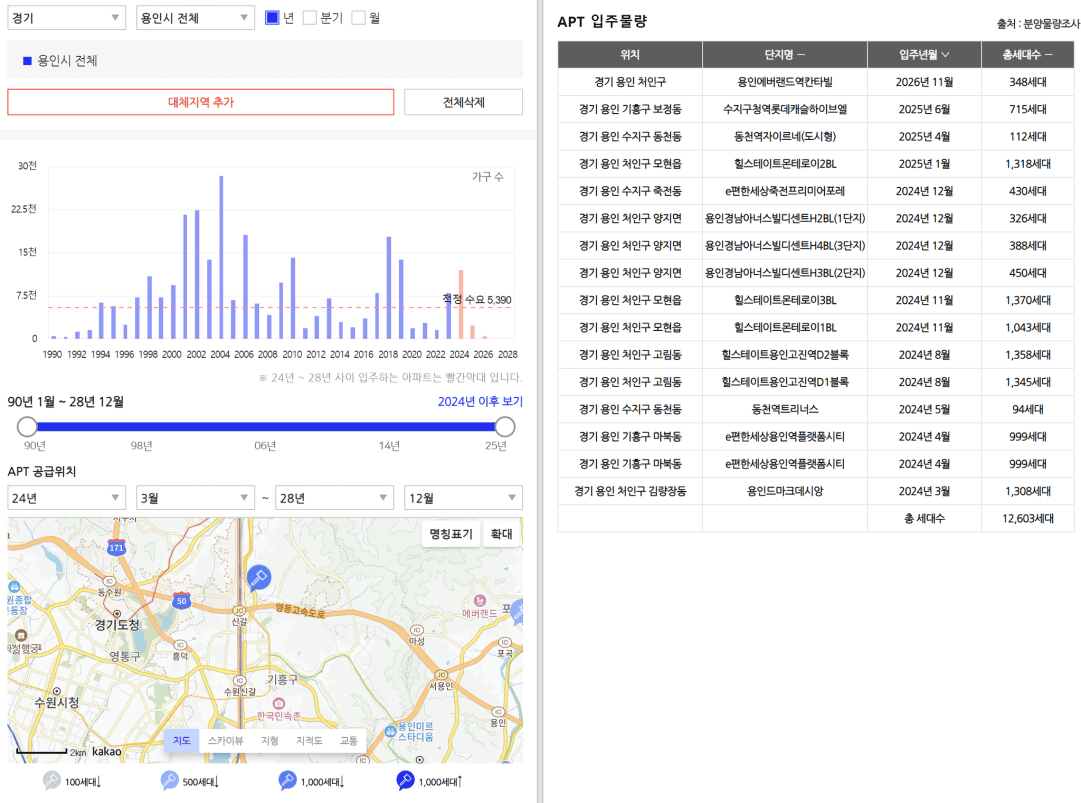
Task: Open the 28년 end year dropdown
Action: [x=334, y=498]
